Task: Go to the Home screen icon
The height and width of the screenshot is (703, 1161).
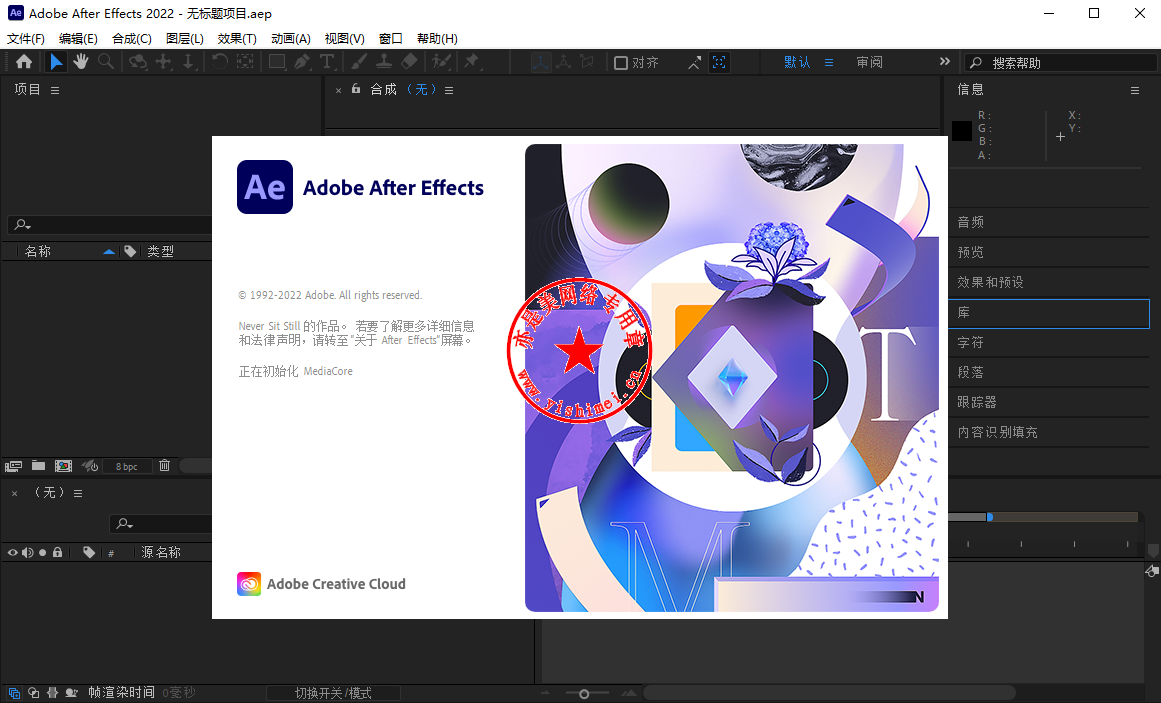Action: tap(24, 62)
